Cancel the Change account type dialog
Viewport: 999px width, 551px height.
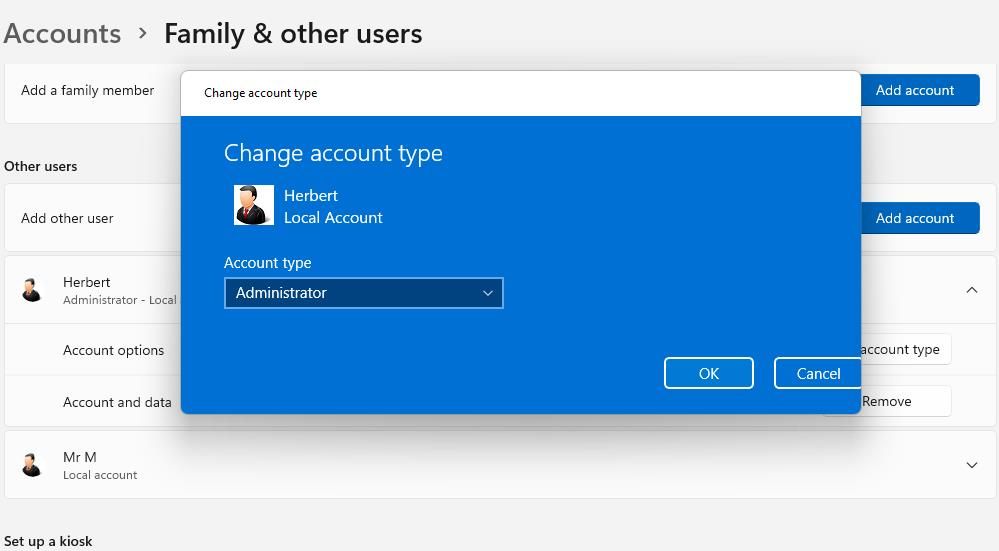click(817, 373)
